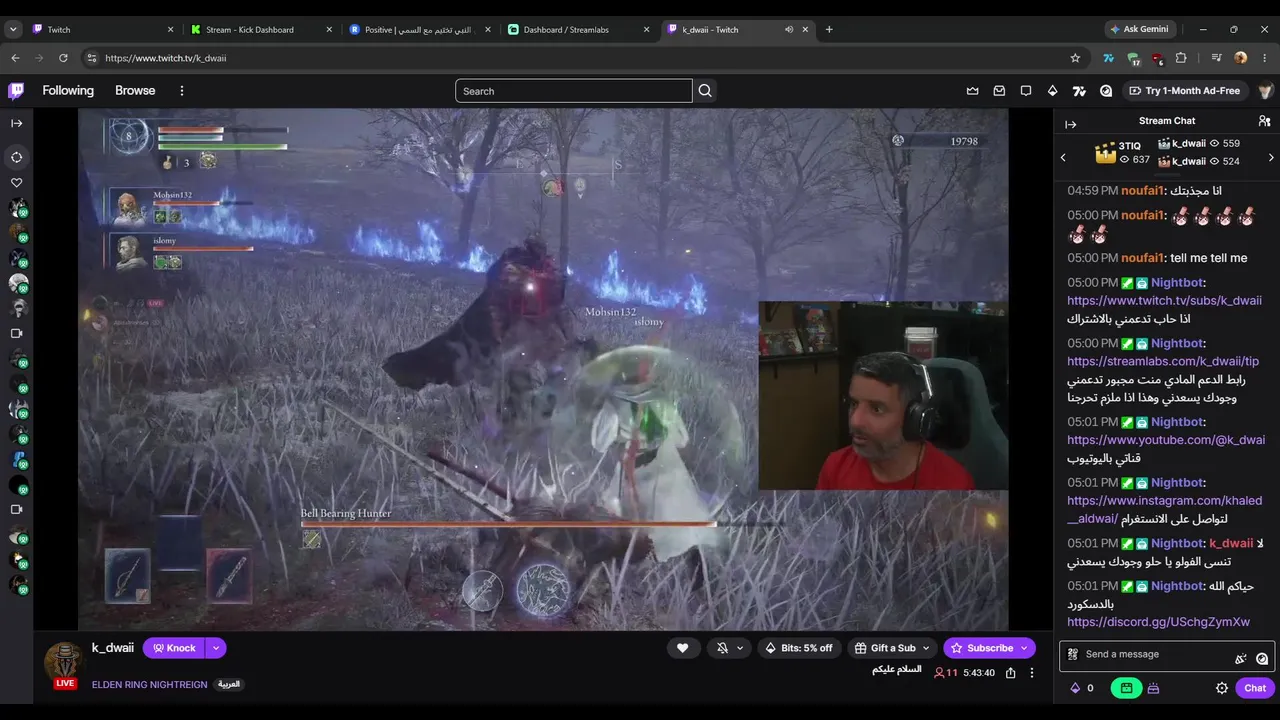
Task: Open Twitch user avatar menu
Action: [1265, 91]
